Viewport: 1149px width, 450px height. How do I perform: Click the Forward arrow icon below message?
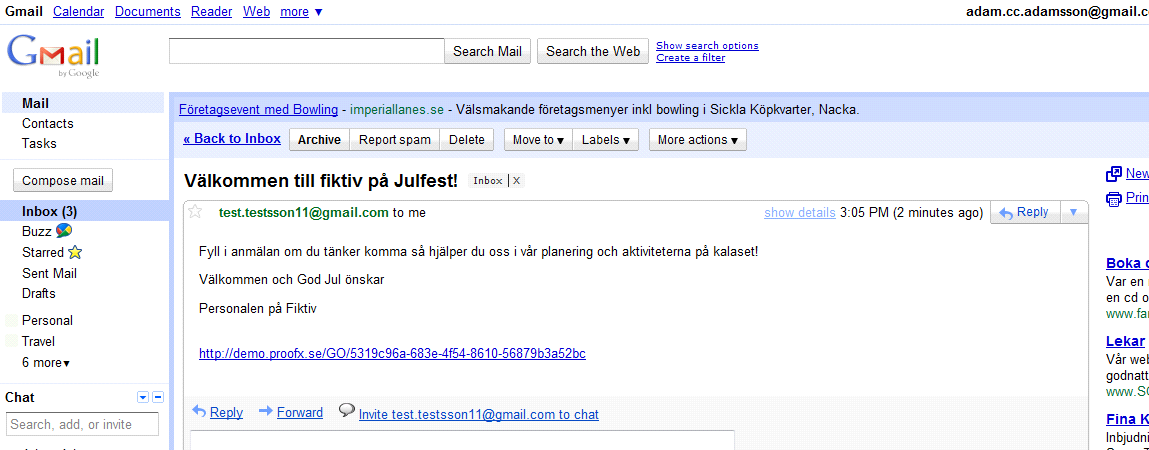266,412
